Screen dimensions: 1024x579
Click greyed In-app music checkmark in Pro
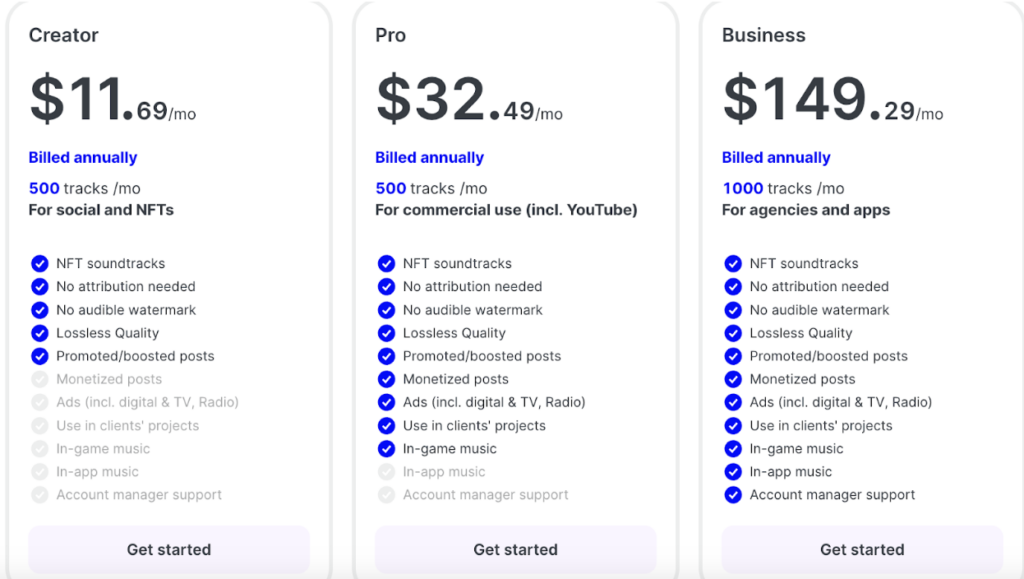(387, 472)
